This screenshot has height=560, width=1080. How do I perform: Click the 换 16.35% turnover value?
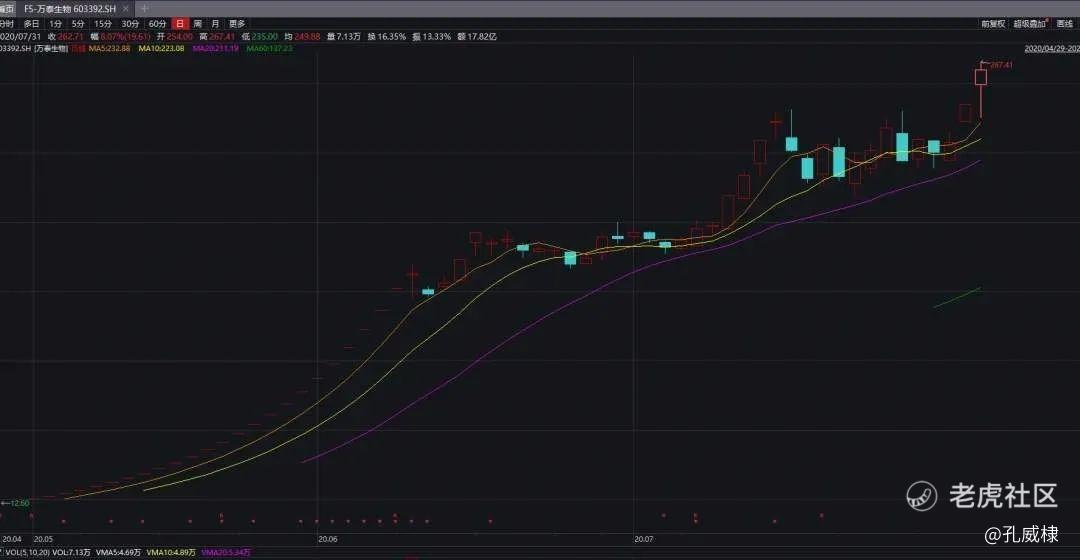pos(386,37)
